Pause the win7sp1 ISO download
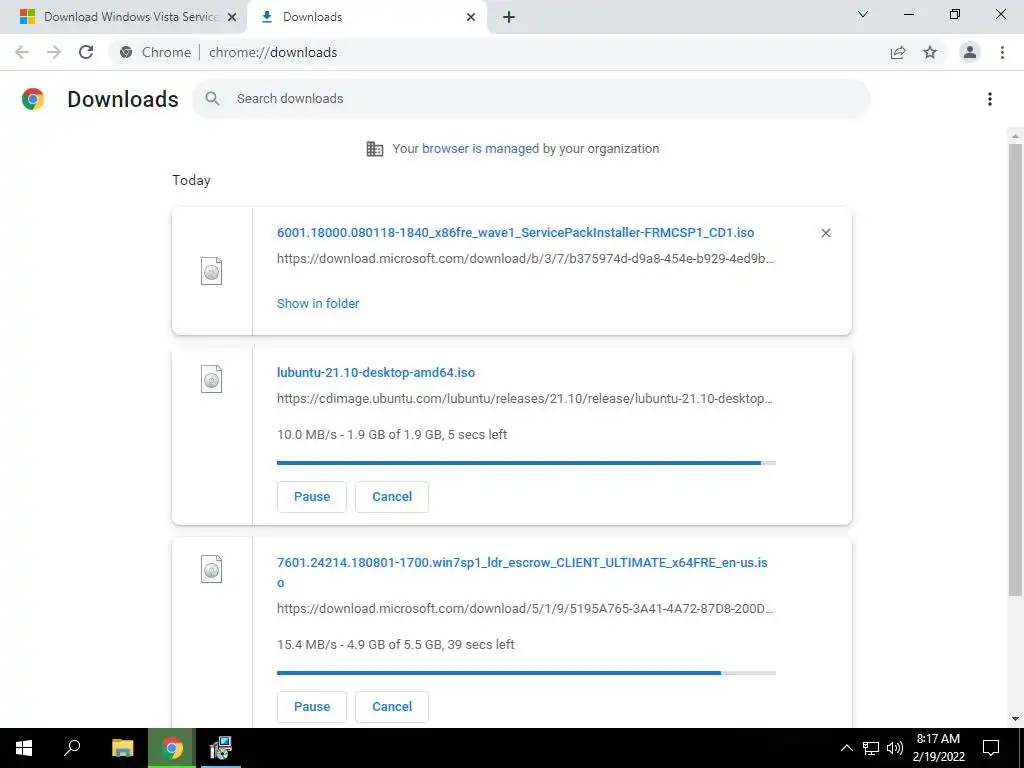1024x768 pixels. pyautogui.click(x=312, y=707)
